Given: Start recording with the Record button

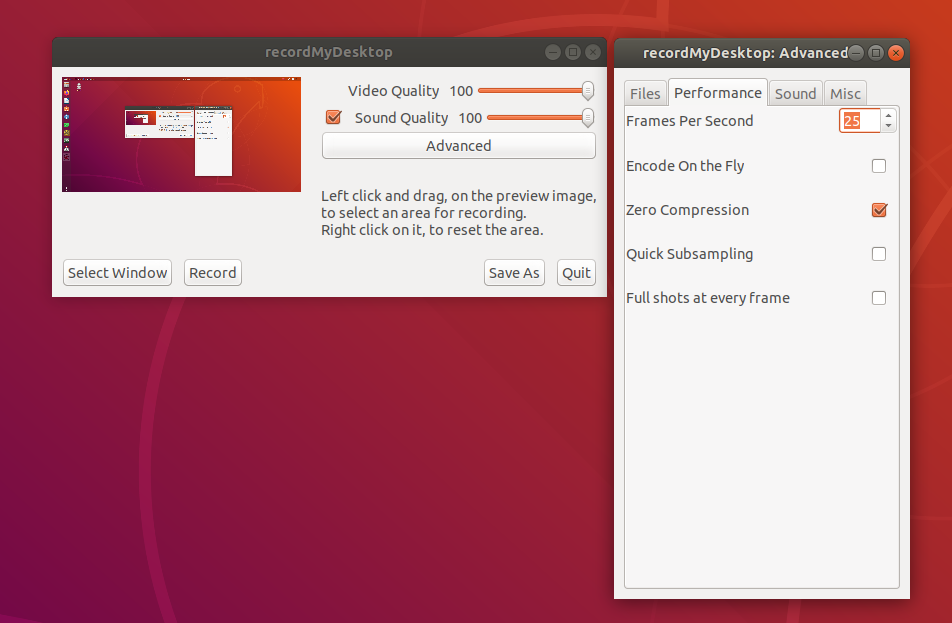Looking at the screenshot, I should (212, 273).
